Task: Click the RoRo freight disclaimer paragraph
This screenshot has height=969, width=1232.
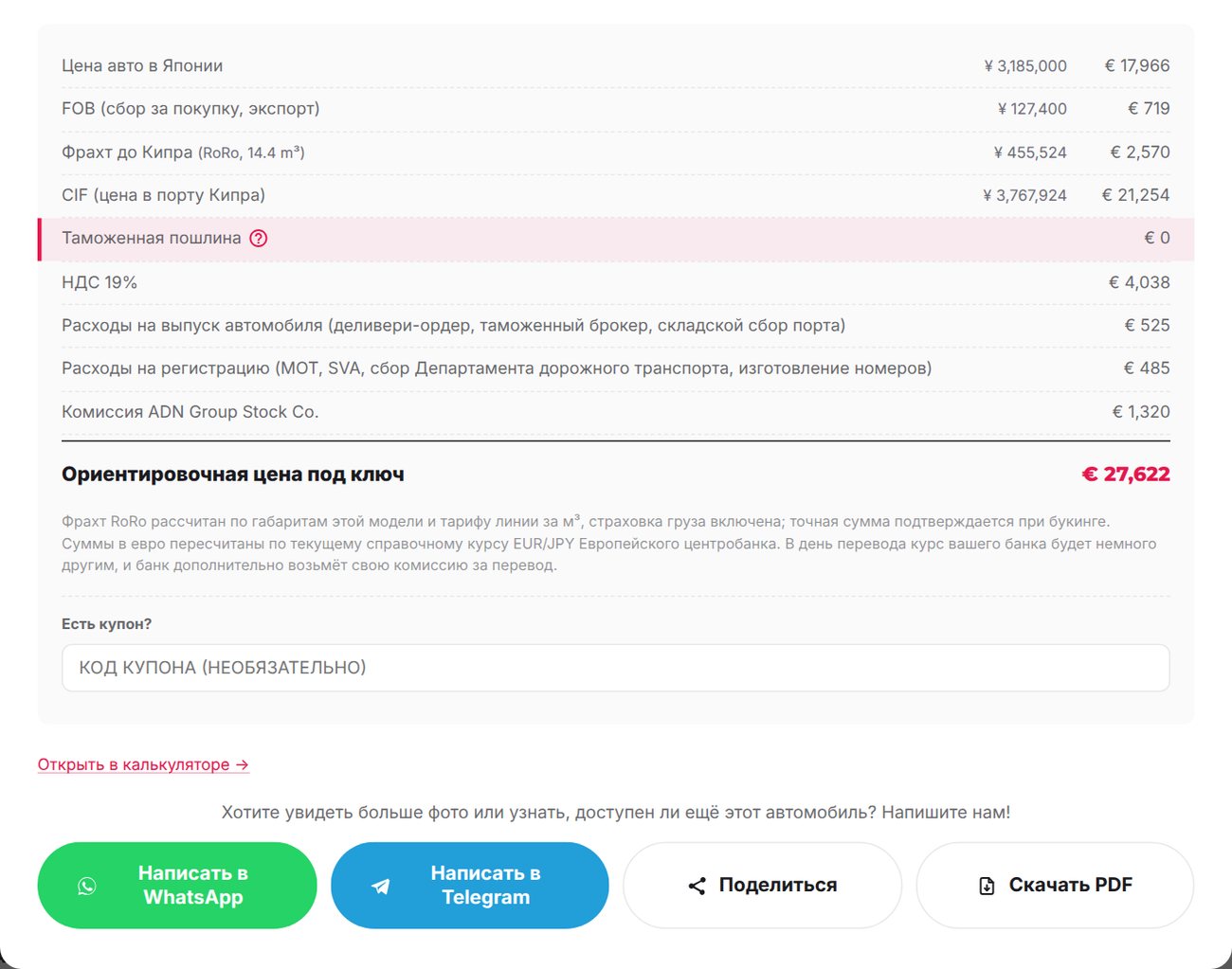Action: click(x=609, y=544)
